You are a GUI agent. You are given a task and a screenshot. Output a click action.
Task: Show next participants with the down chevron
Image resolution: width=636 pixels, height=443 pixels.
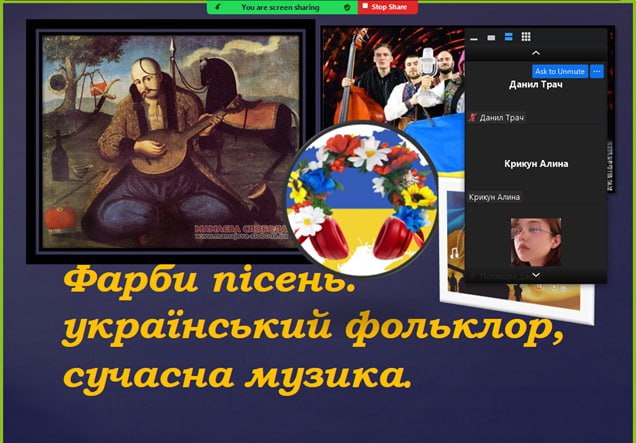pos(536,275)
